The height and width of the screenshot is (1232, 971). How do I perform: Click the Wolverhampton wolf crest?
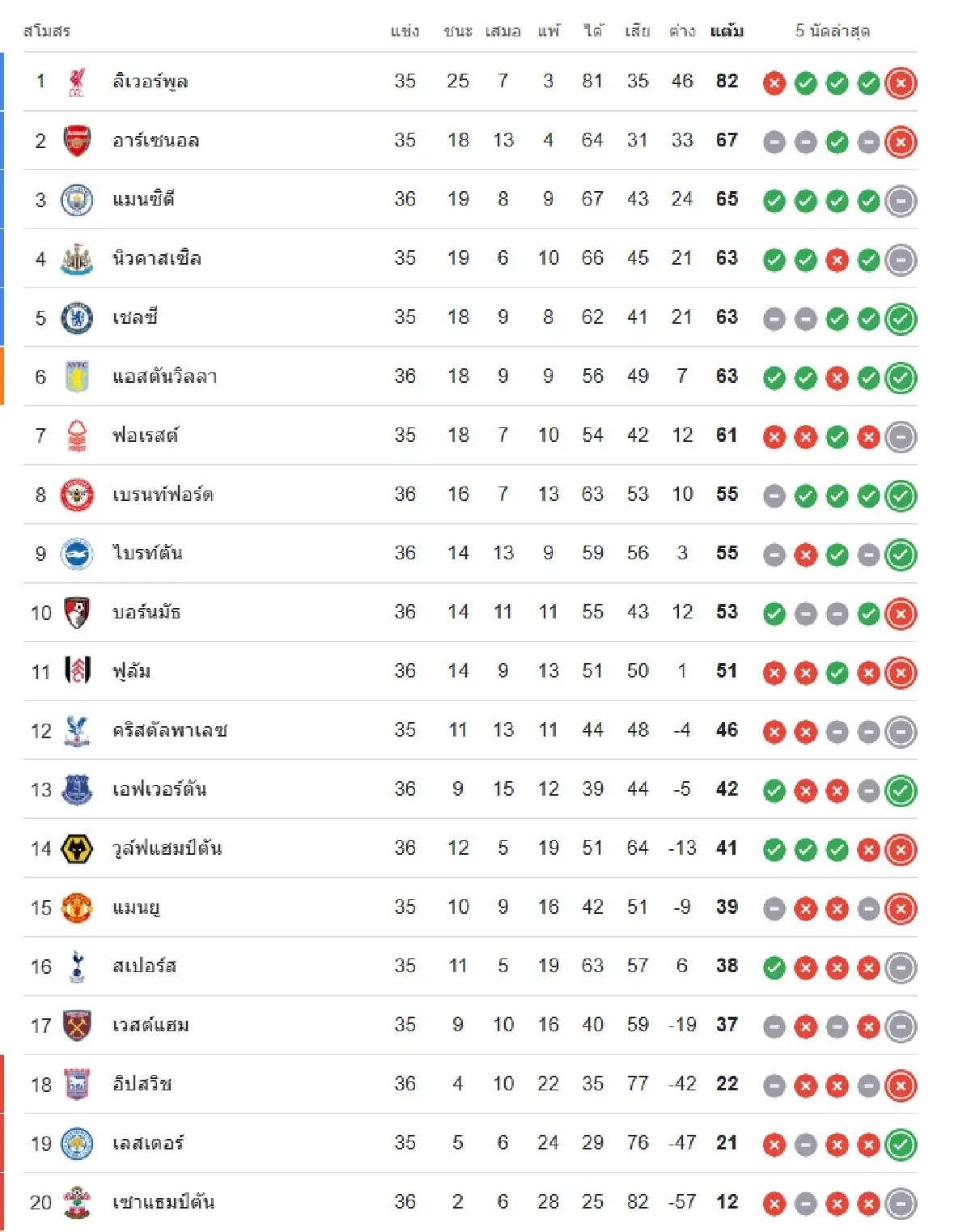coord(77,849)
